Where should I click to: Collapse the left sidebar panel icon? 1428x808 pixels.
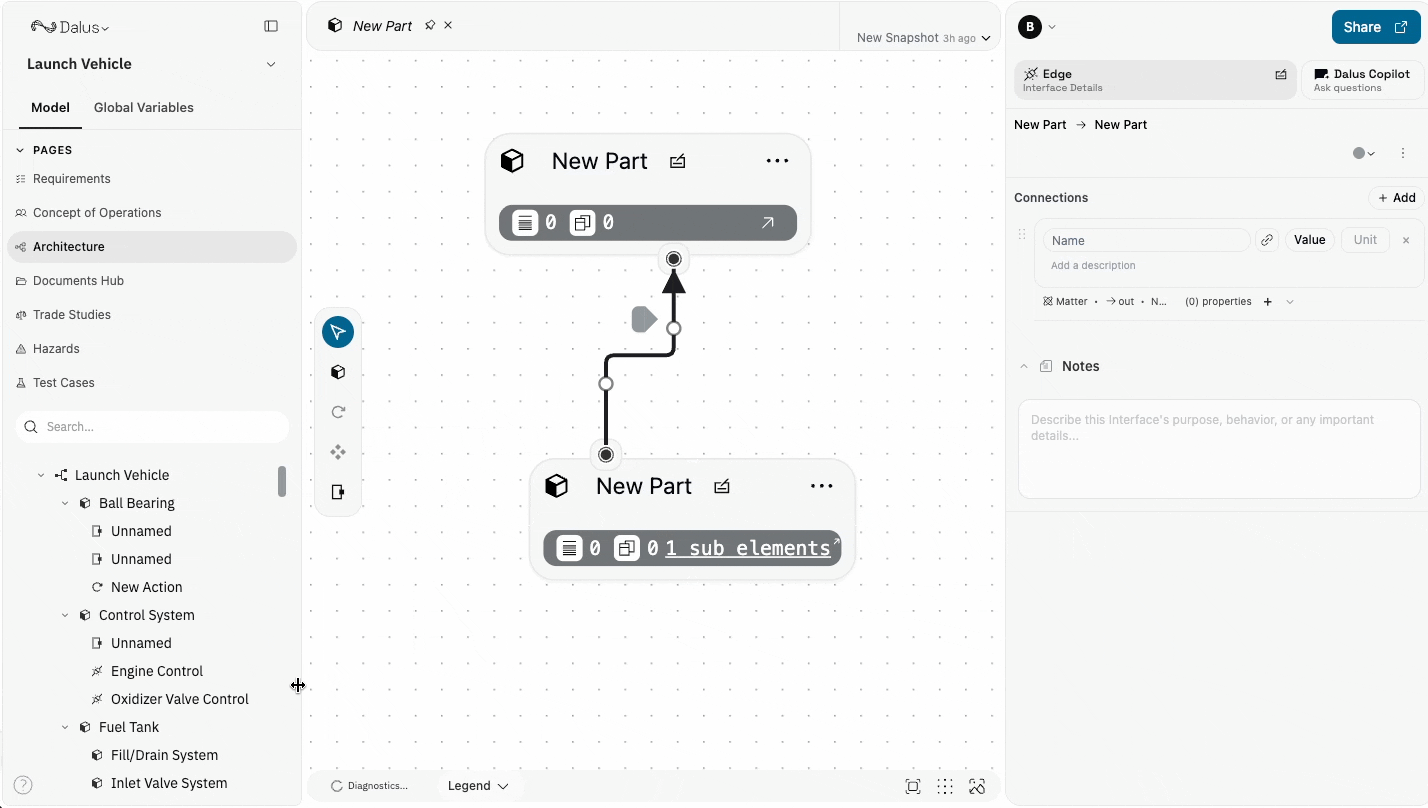(271, 26)
